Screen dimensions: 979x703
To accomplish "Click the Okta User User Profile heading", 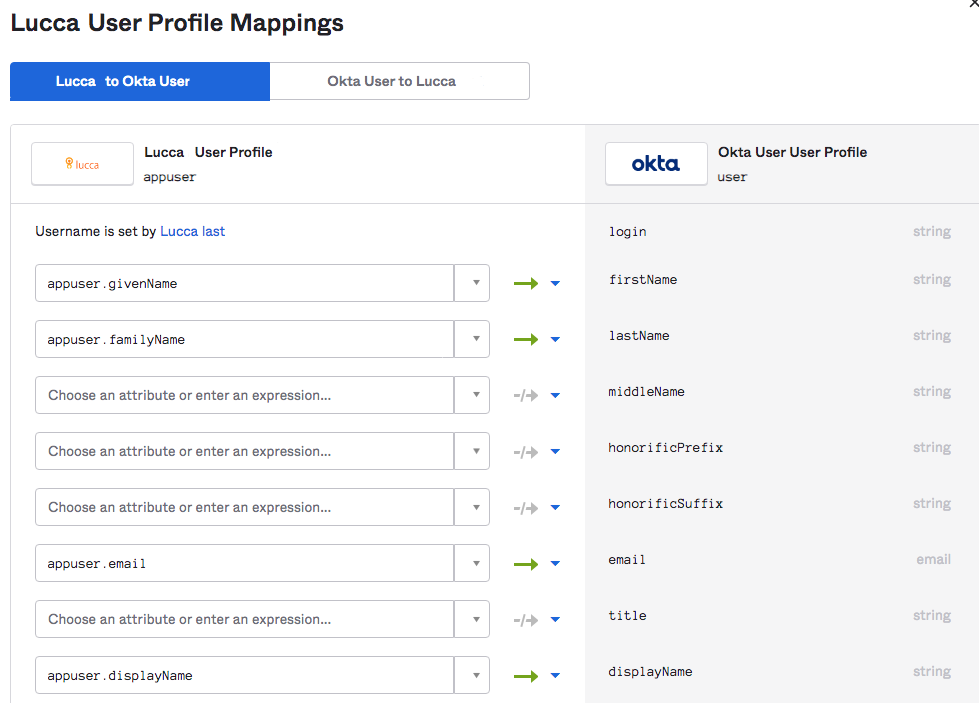I will (792, 152).
